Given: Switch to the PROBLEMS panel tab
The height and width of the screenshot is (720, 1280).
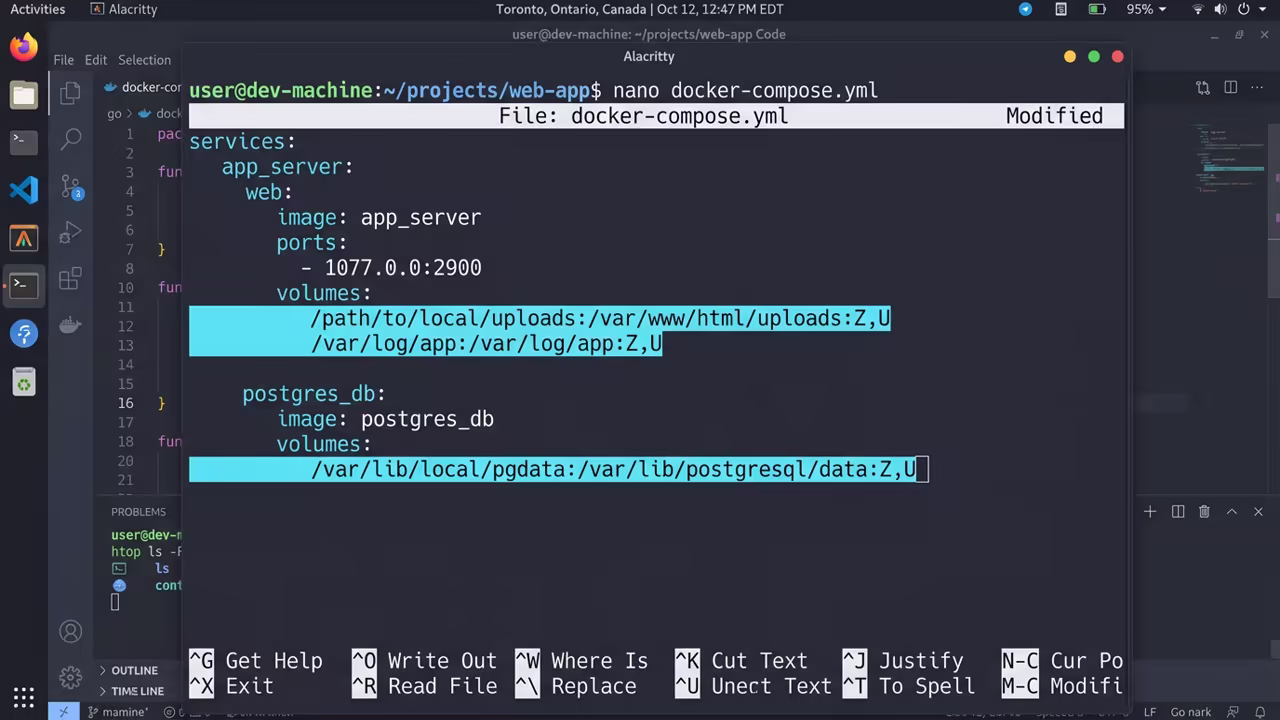Looking at the screenshot, I should coord(138,512).
